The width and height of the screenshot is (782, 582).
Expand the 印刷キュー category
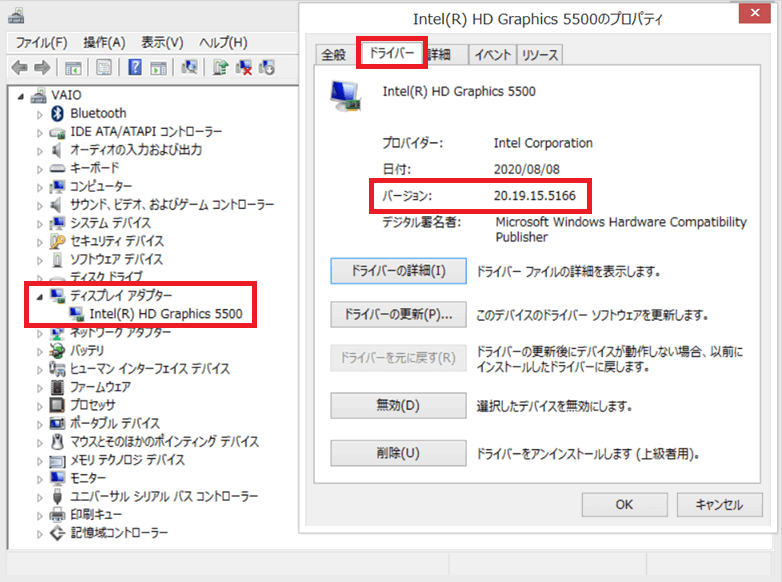click(40, 516)
